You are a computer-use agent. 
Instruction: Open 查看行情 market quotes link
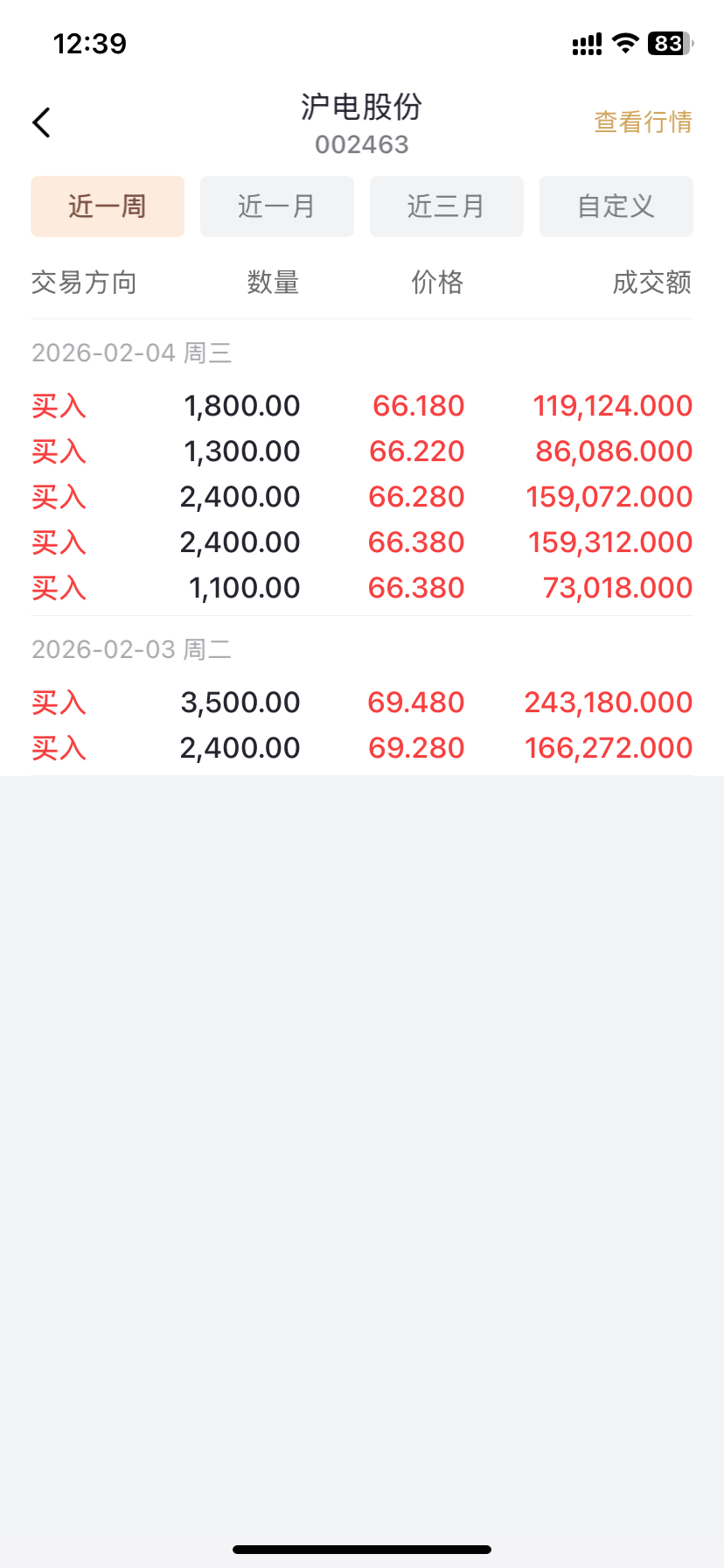coord(643,122)
